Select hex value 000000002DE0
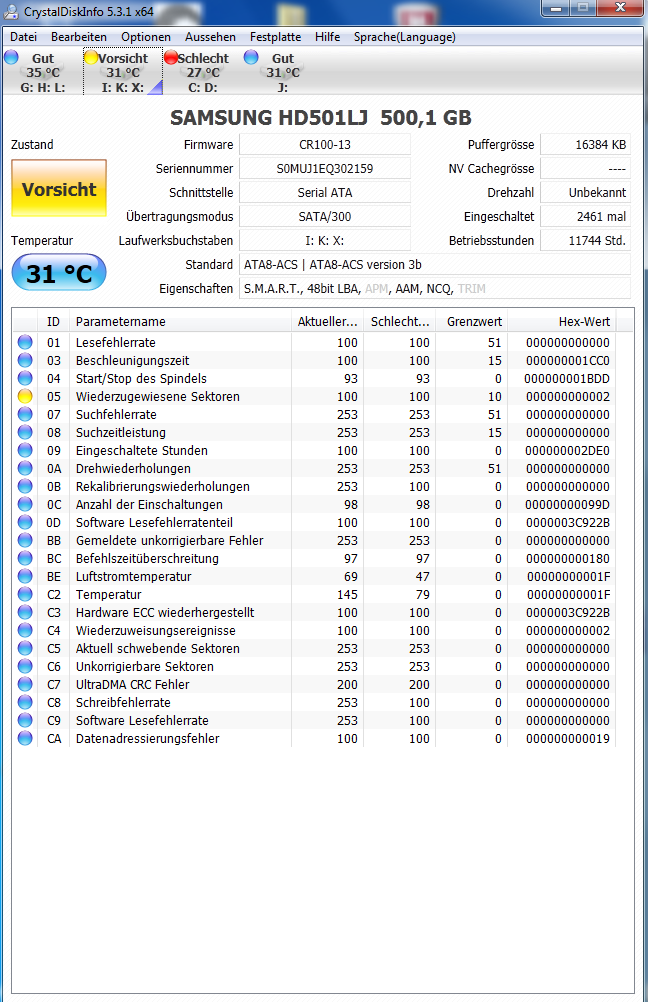648x1002 pixels. pyautogui.click(x=567, y=450)
